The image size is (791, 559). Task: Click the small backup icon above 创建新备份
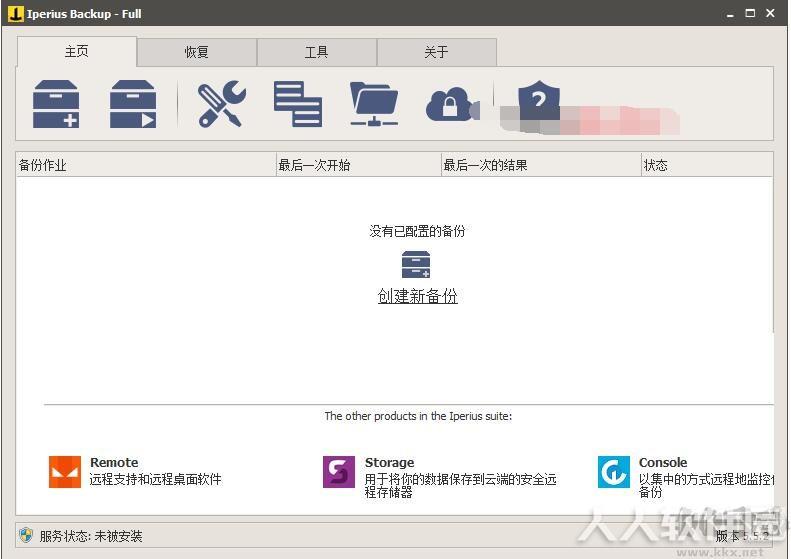[x=416, y=264]
